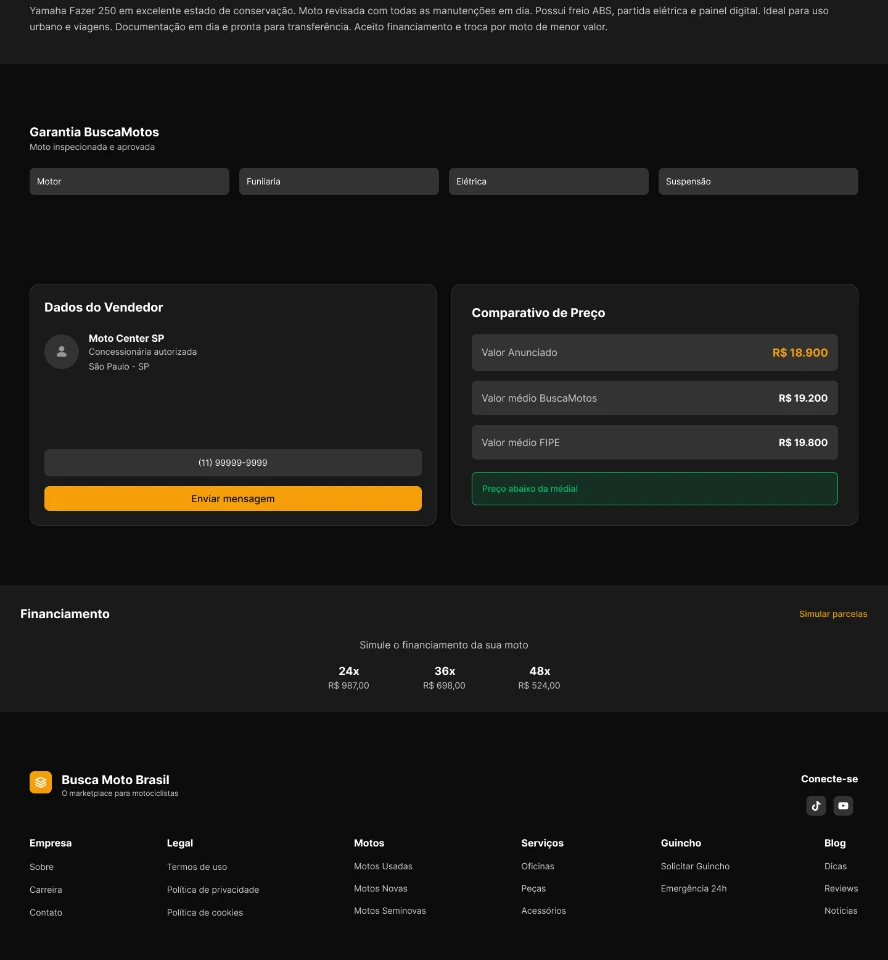The image size is (888, 960).
Task: Open the Motos Seminovas footer link
Action: tap(390, 911)
